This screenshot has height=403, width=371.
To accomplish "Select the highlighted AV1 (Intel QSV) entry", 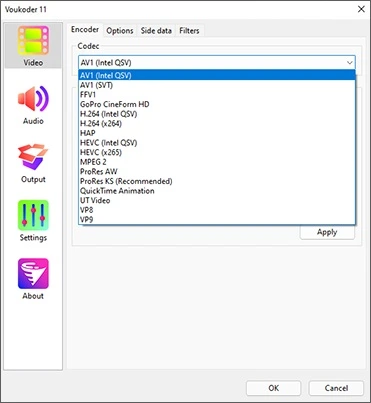I will pos(217,75).
